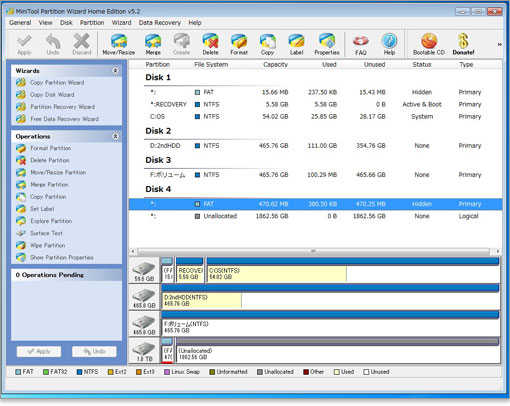
Task: Select the D:2ndHDD partition row
Action: 315,146
